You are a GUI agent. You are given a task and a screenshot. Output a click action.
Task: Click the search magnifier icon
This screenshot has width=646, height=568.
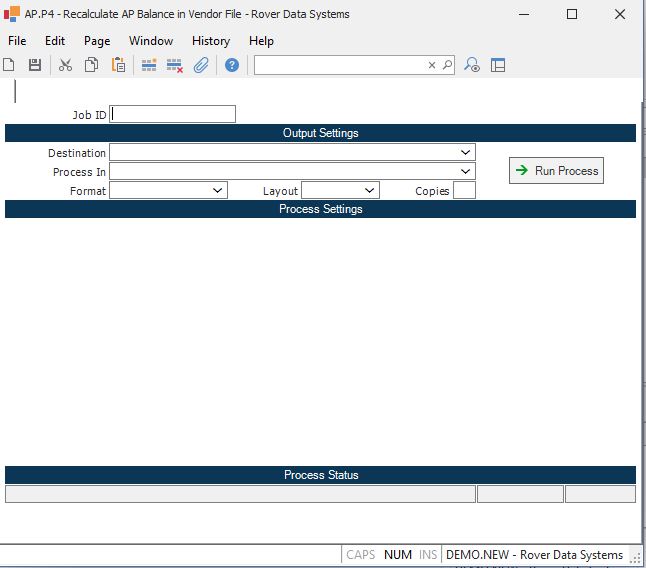point(447,65)
